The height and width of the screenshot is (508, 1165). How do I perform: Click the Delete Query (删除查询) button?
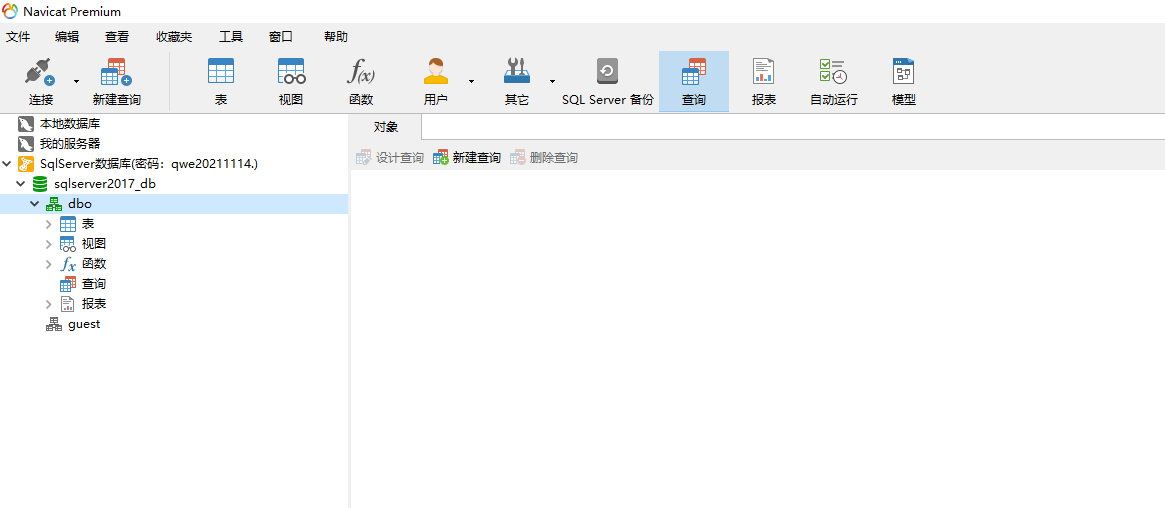pyautogui.click(x=544, y=157)
